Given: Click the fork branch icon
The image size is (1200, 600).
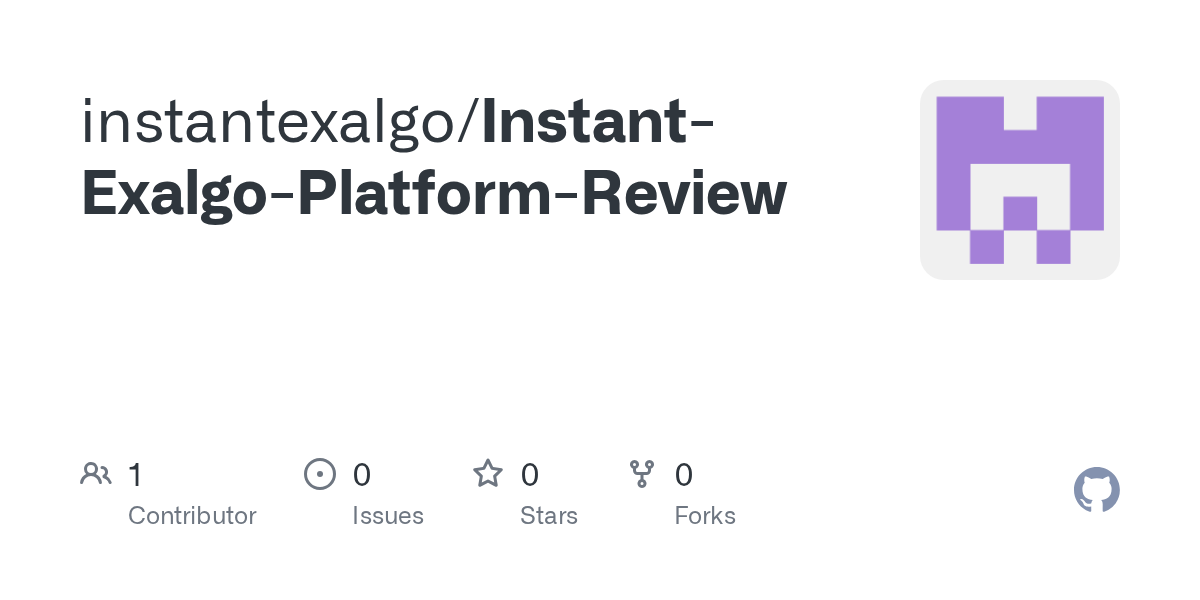Looking at the screenshot, I should pos(641,474).
